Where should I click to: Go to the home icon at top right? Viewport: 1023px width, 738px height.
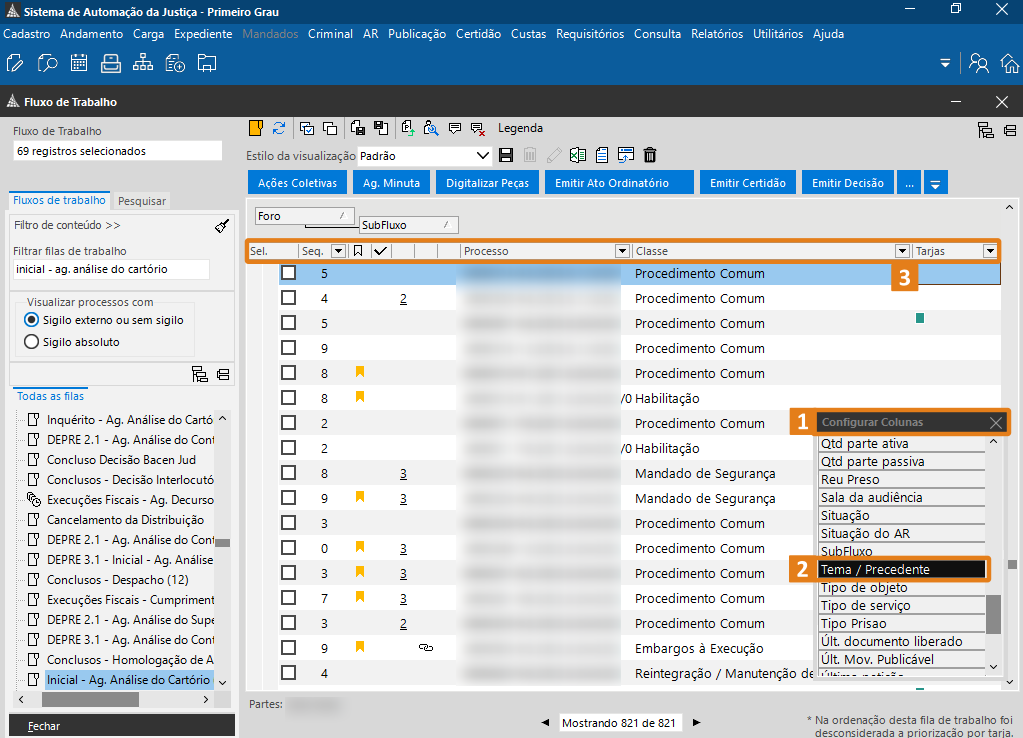pos(1010,63)
